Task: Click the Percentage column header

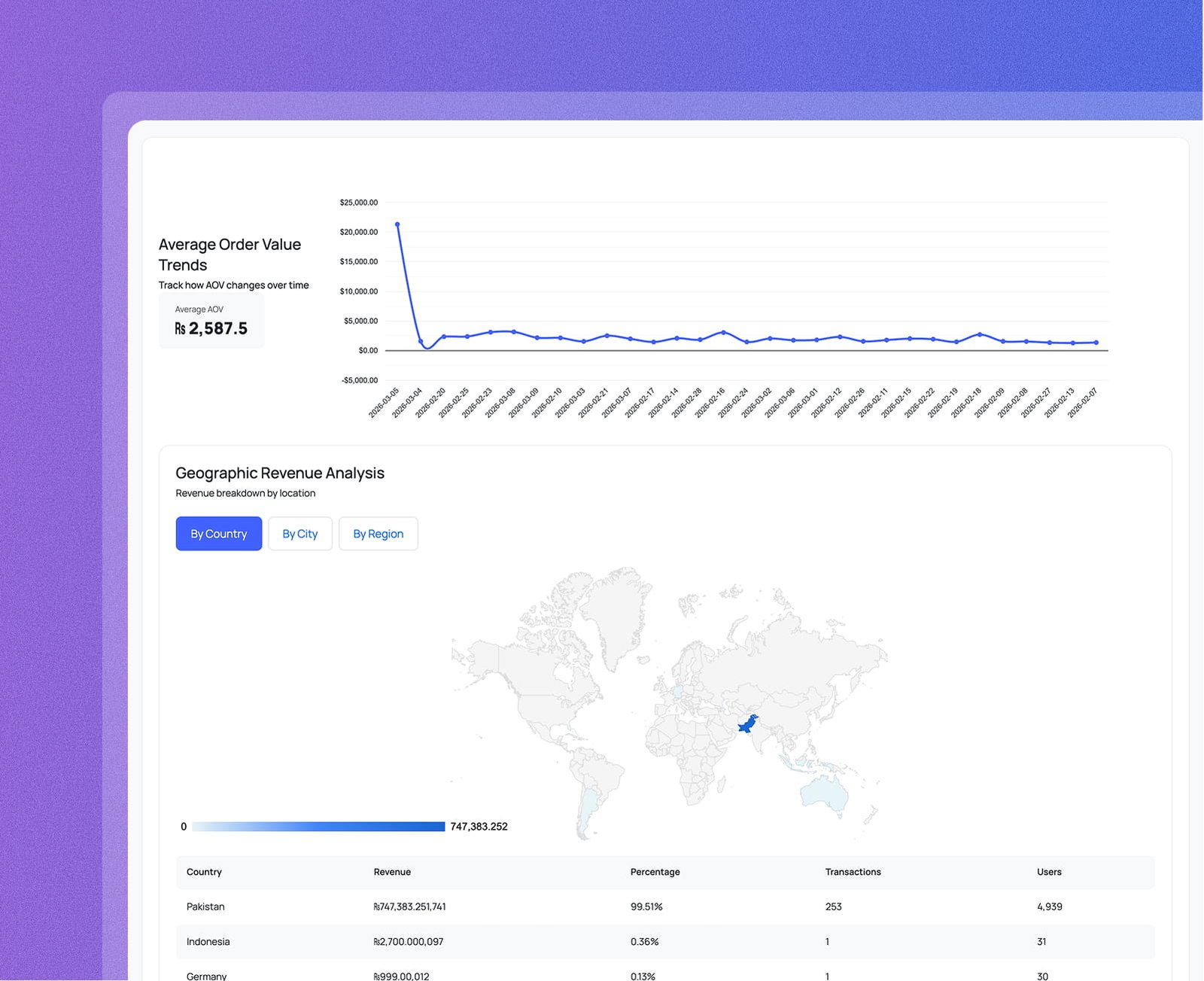Action: tap(655, 872)
